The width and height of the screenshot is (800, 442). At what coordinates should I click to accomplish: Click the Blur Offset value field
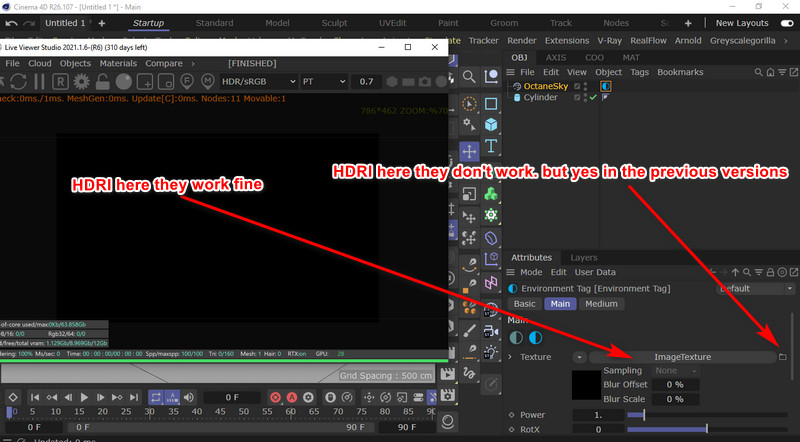pyautogui.click(x=676, y=384)
